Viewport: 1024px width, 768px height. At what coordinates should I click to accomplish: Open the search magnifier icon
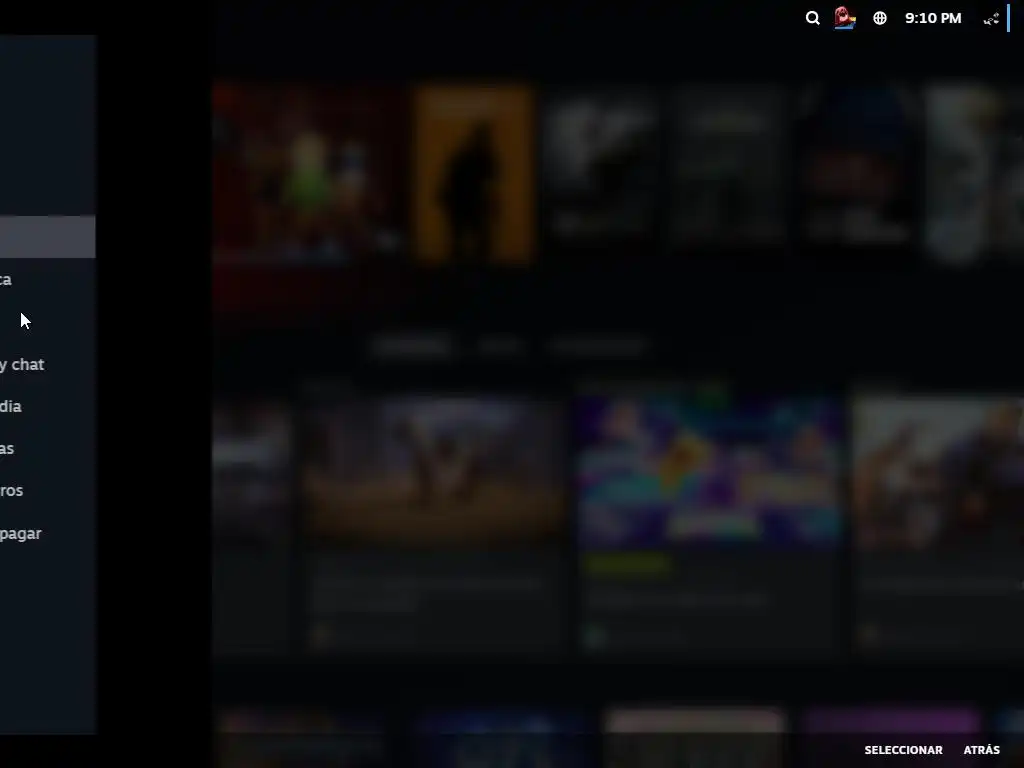click(x=812, y=18)
